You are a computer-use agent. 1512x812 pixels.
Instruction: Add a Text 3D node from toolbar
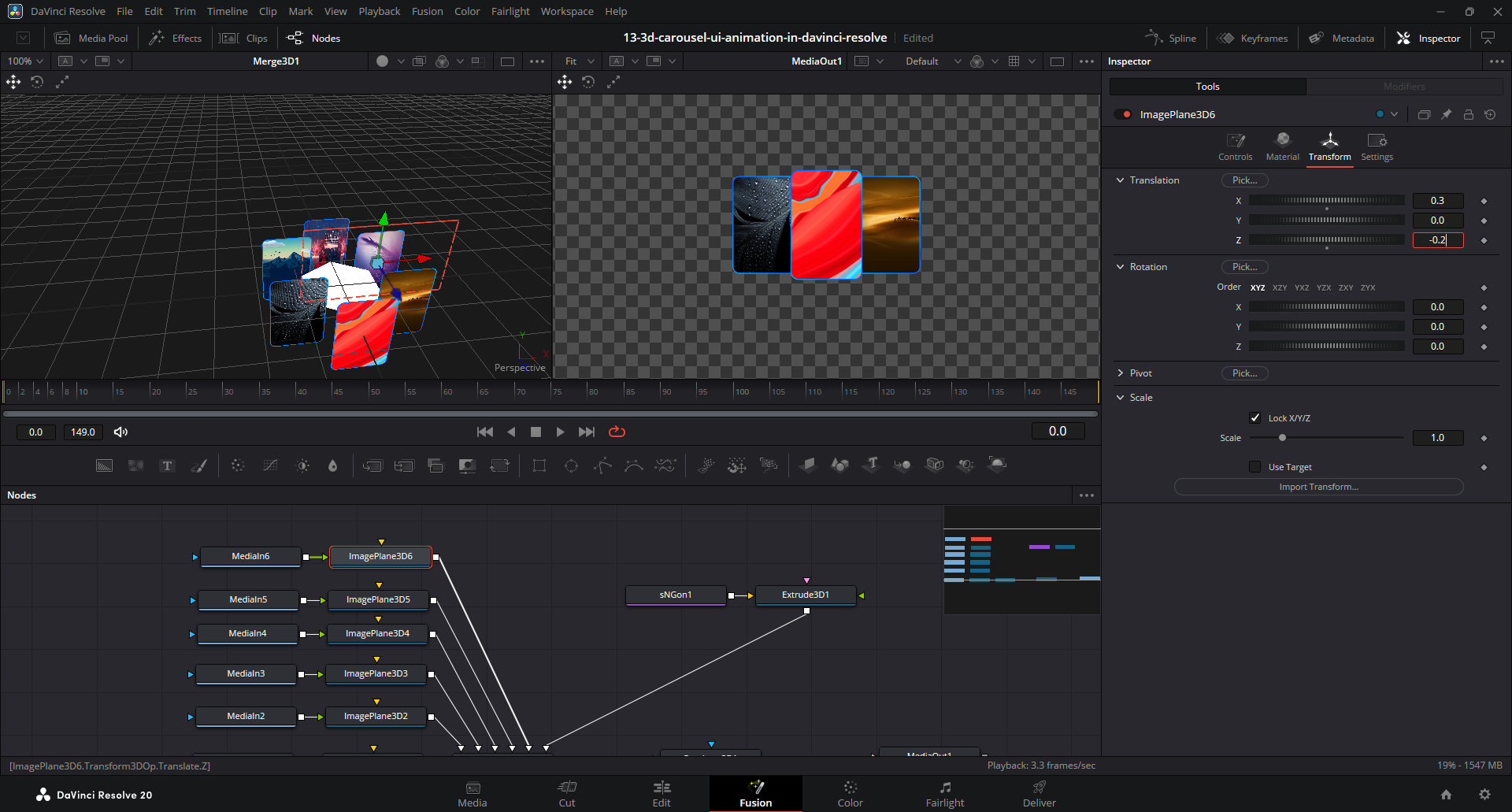pos(871,465)
